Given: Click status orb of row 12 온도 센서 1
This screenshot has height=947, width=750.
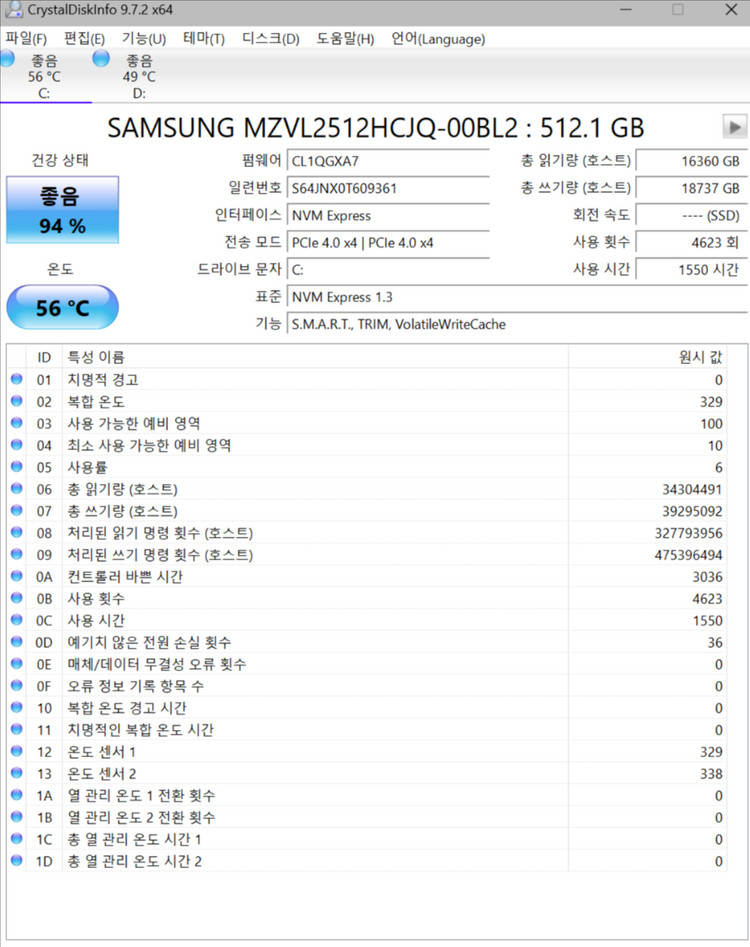Looking at the screenshot, I should click(x=17, y=751).
